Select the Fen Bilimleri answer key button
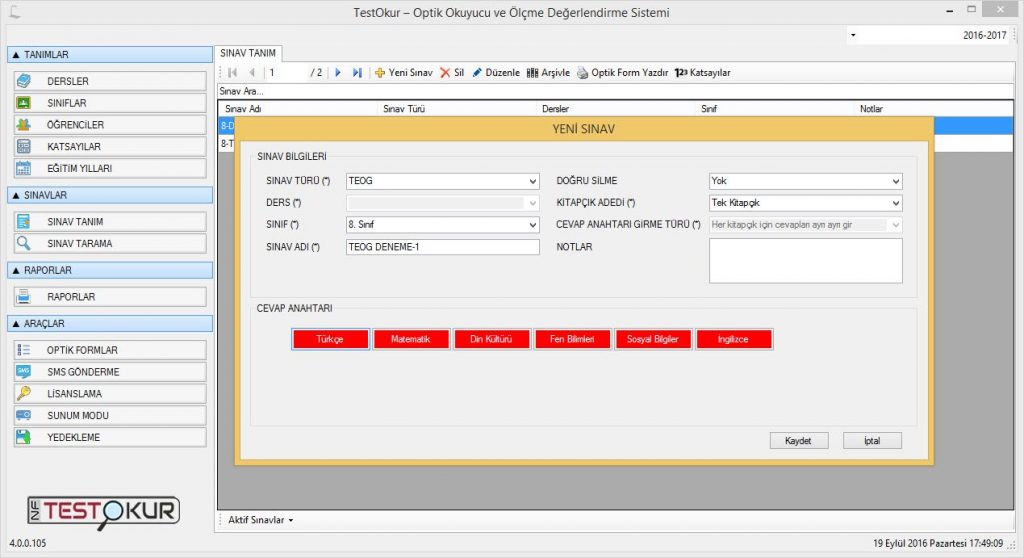 tap(572, 339)
